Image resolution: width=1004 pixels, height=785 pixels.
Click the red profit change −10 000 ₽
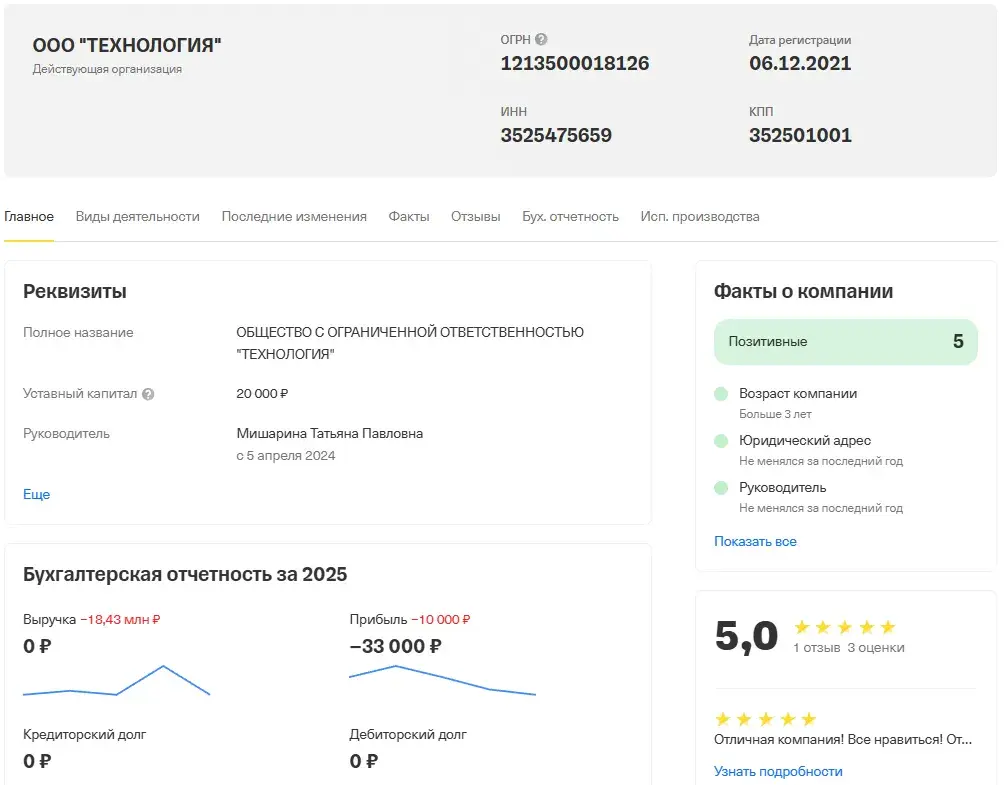tap(441, 619)
